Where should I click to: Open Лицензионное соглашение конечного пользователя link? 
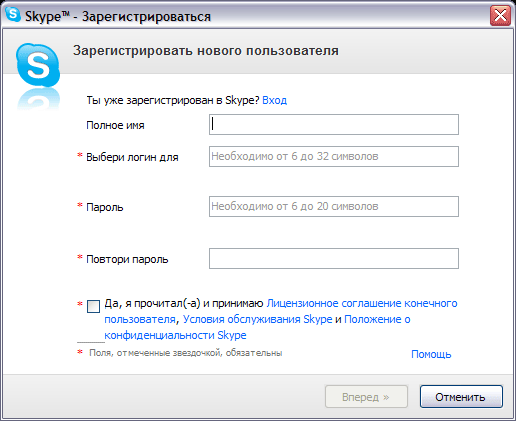pyautogui.click(x=362, y=303)
